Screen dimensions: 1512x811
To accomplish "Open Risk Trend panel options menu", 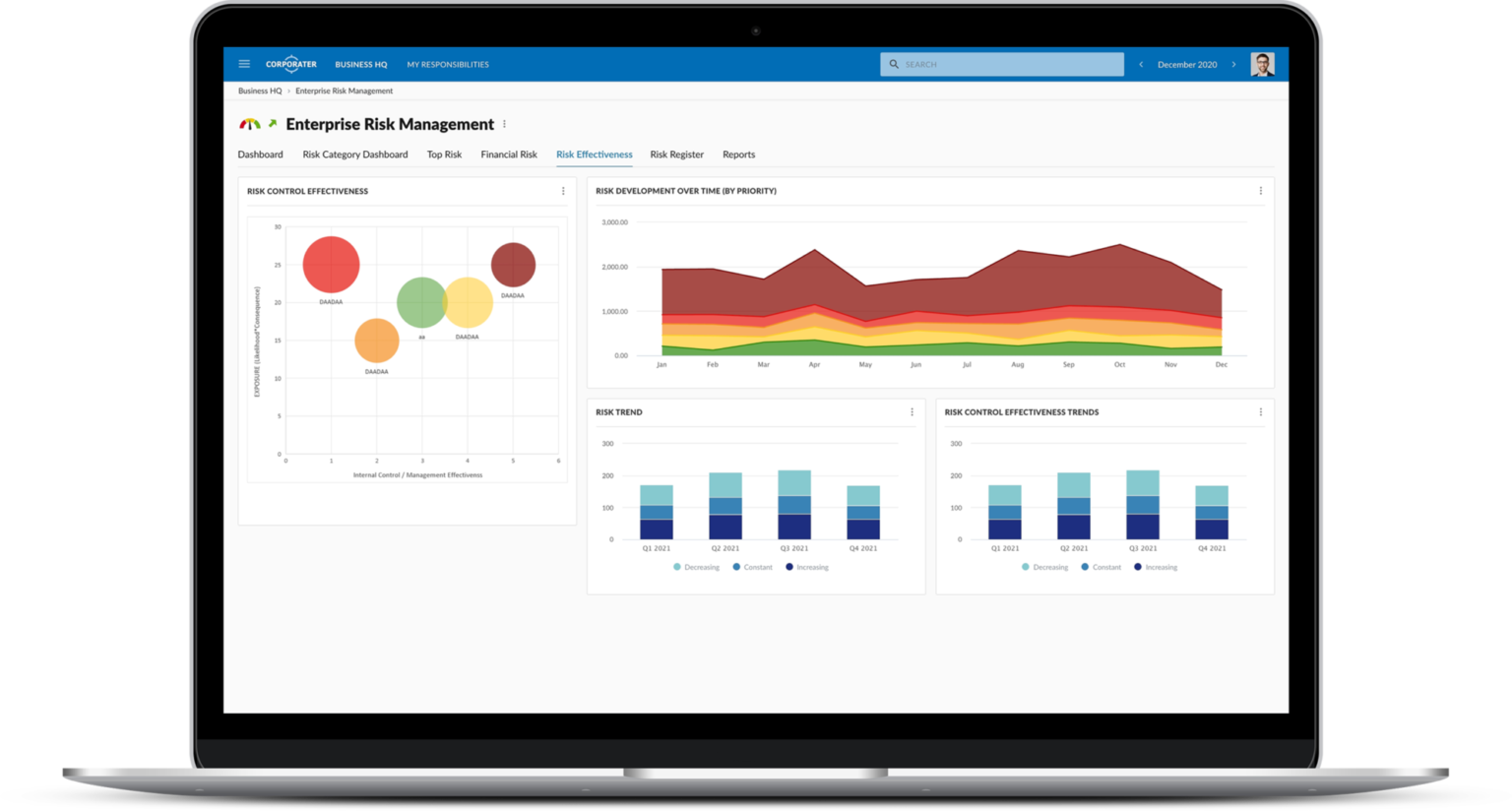I will 912,412.
